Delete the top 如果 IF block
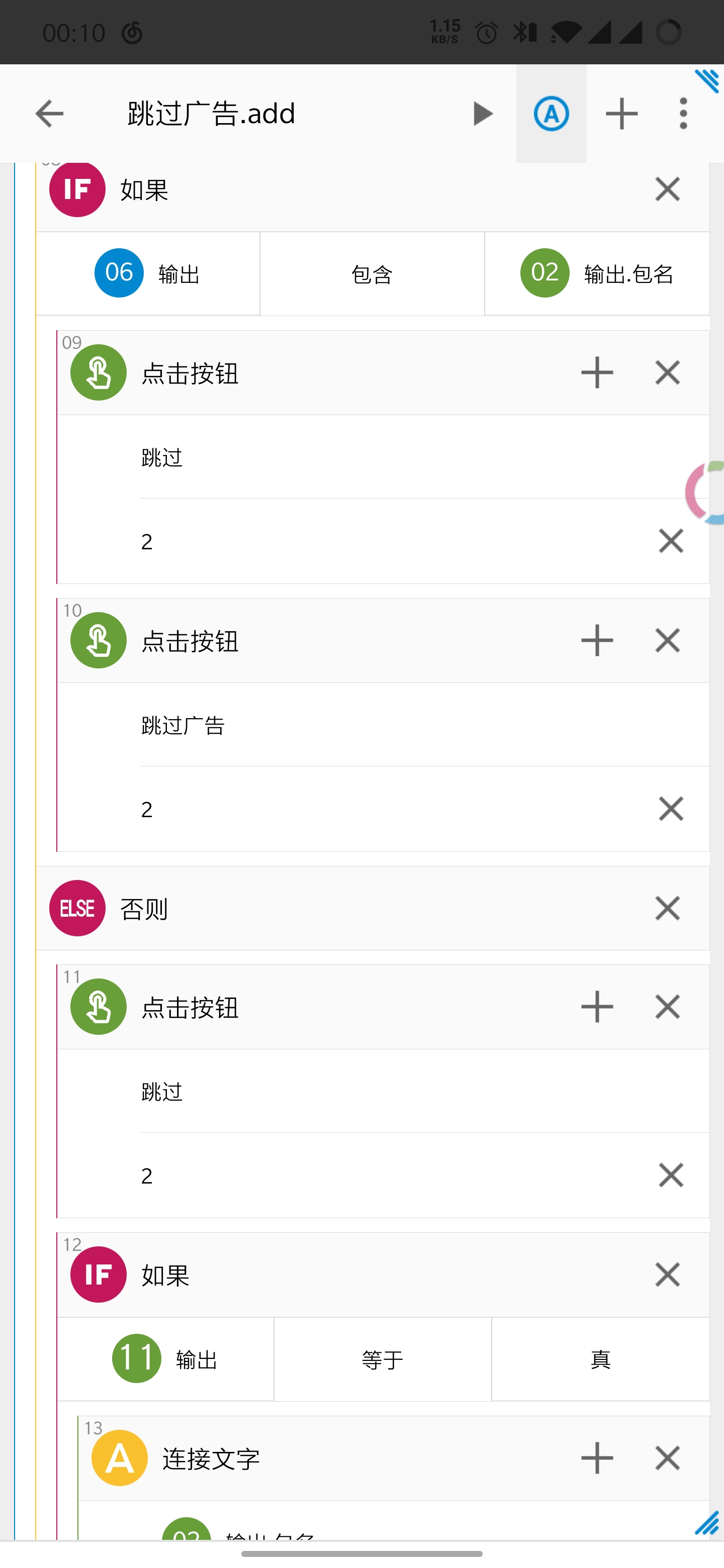The image size is (724, 1568). coord(667,189)
